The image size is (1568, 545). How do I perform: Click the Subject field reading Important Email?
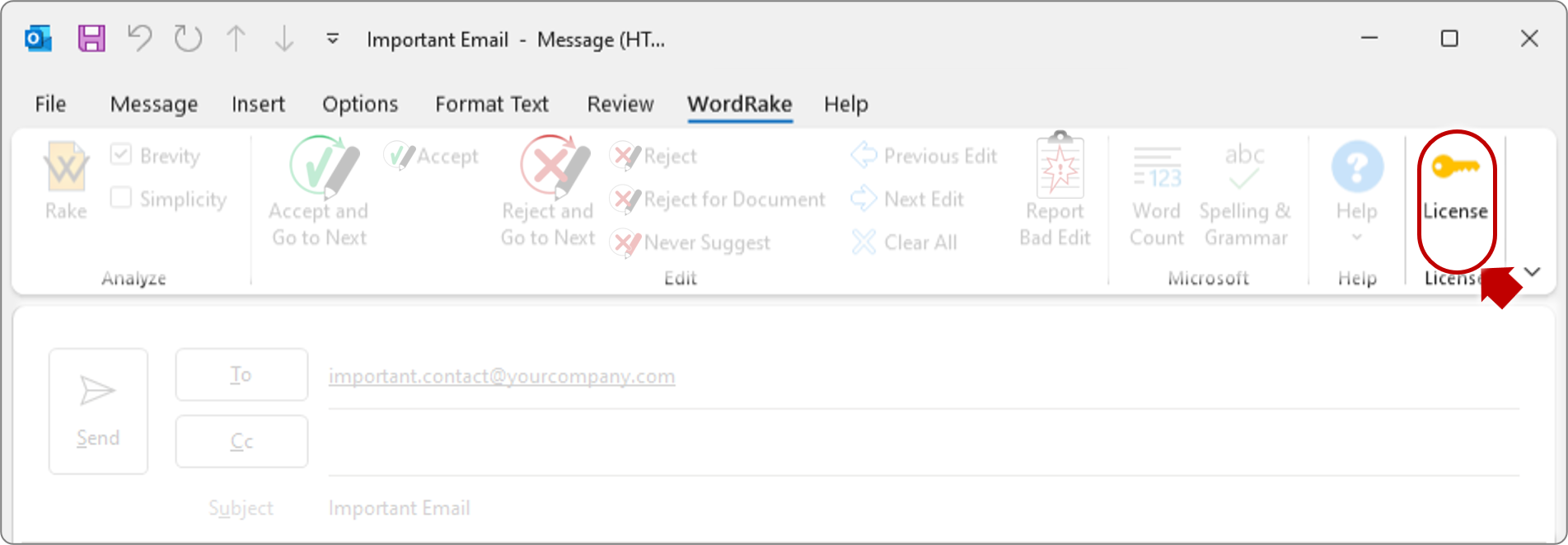pos(924,508)
